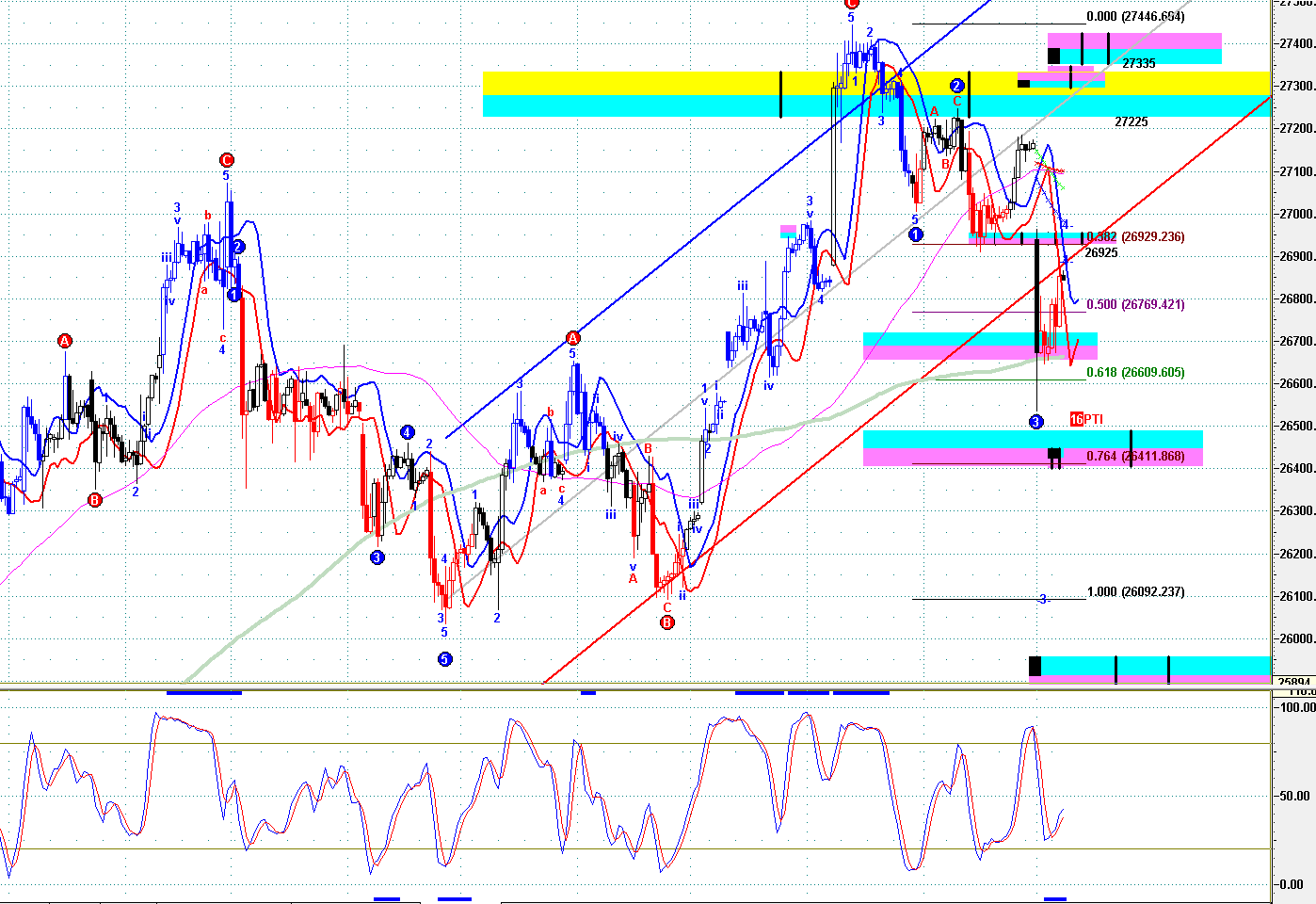Click the 26925 price label
Image resolution: width=1316 pixels, height=904 pixels.
click(1101, 252)
